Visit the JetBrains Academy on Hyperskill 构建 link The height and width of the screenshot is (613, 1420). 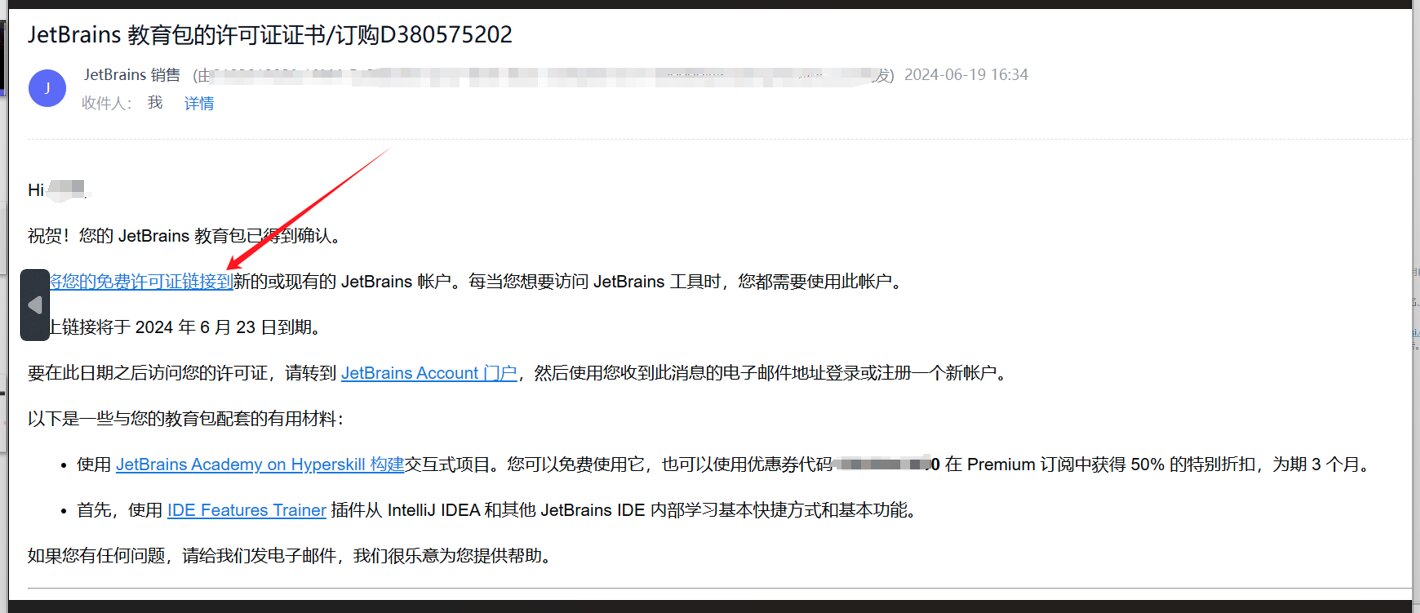pos(260,464)
